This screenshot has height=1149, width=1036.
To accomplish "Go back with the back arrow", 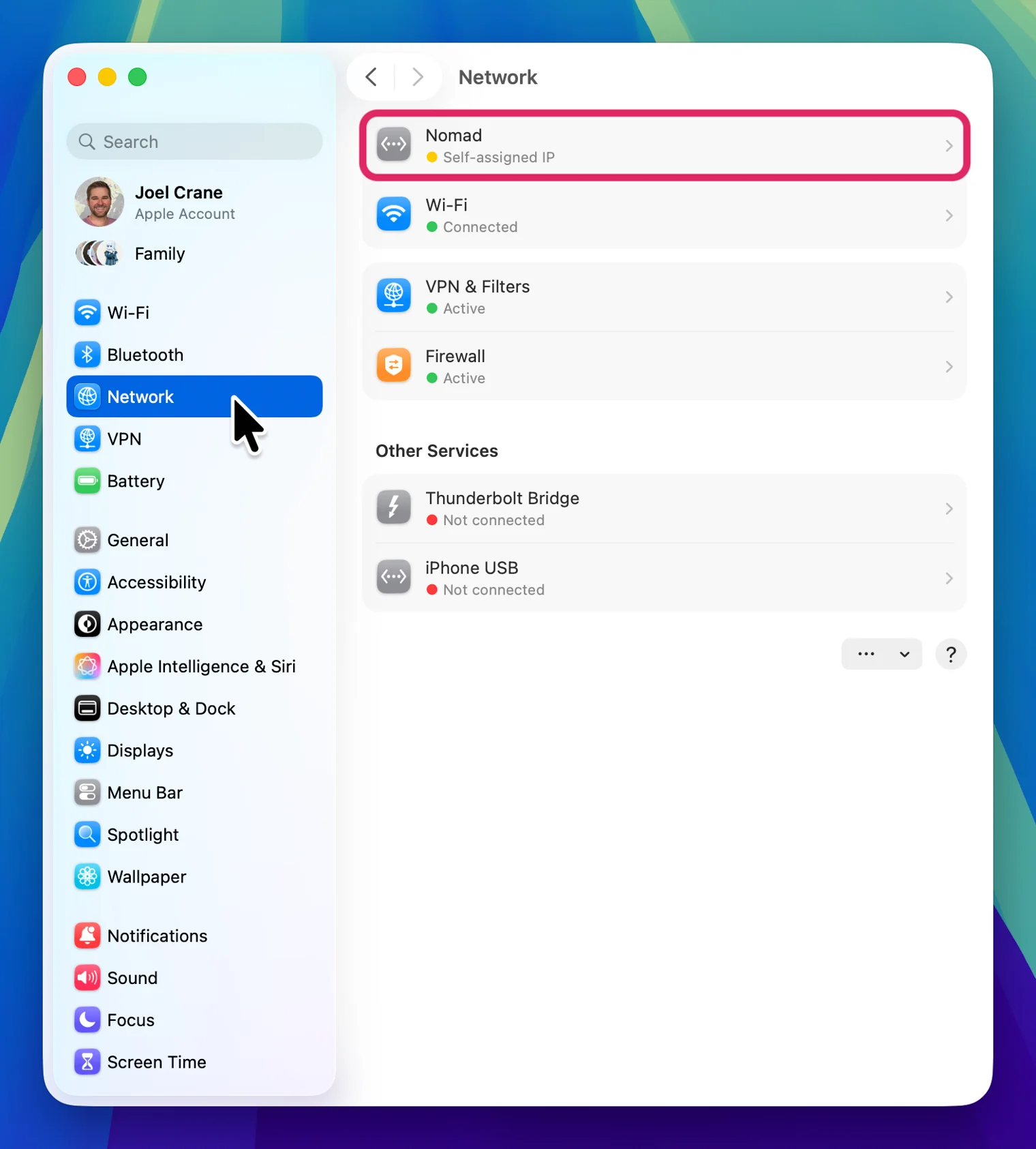I will click(371, 77).
